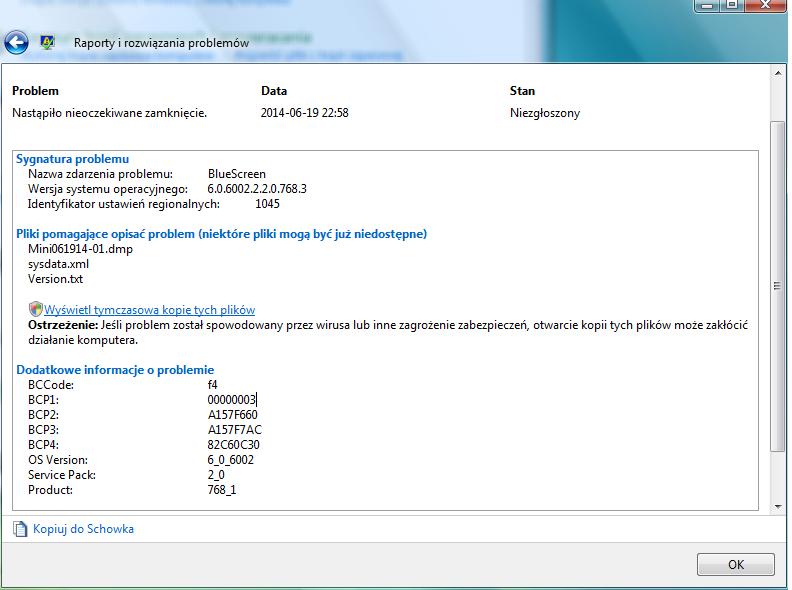
Task: Click the Service Pack value 2_0
Action: (x=216, y=475)
